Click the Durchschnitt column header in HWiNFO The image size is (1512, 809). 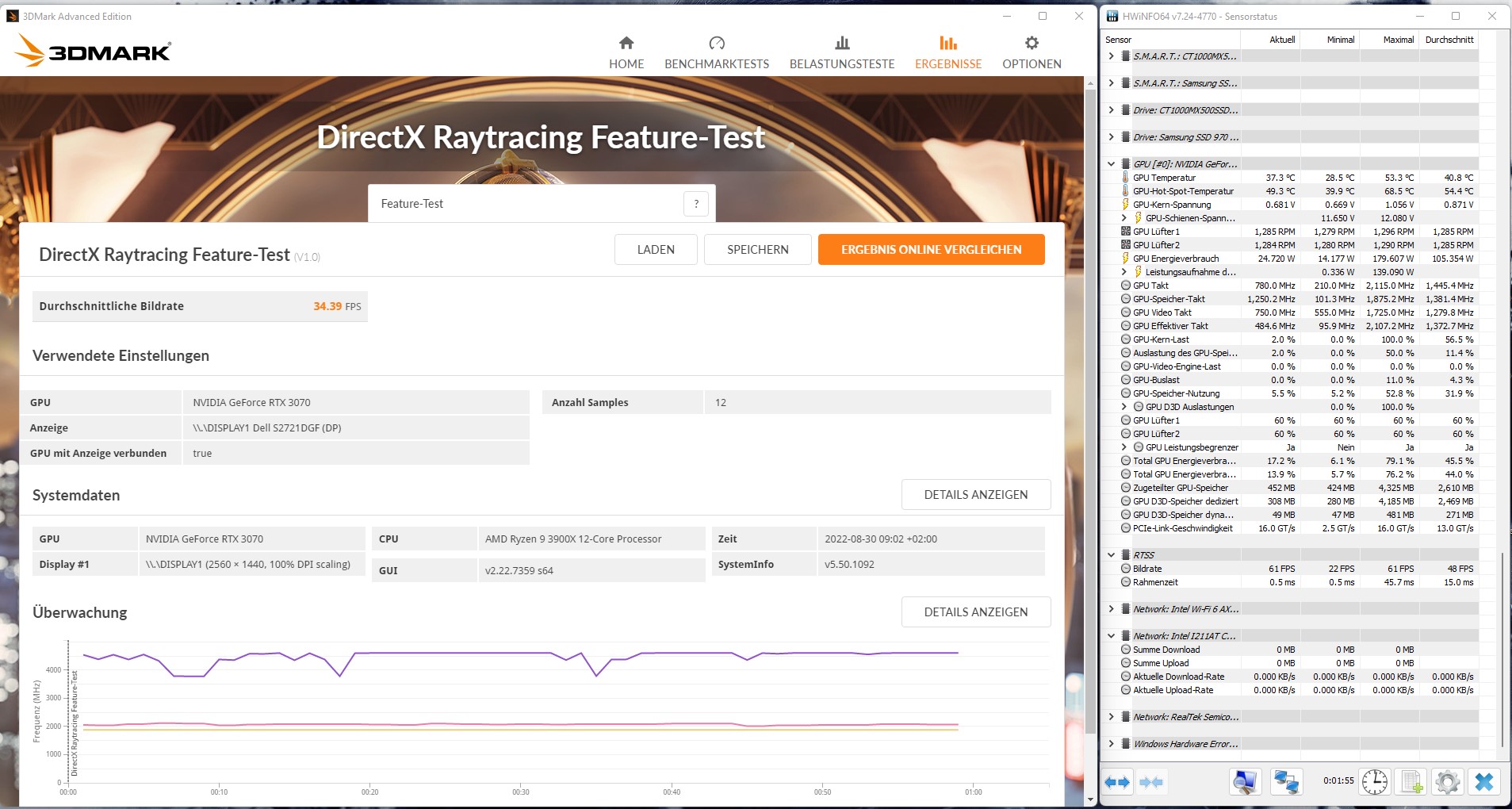[1449, 40]
